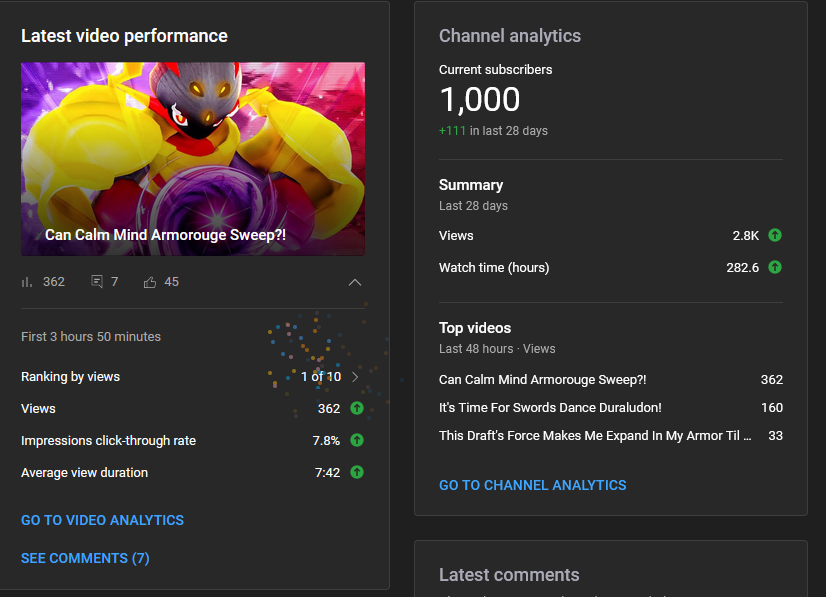Click the current subscribers count 1,000
This screenshot has height=597, width=826.
(479, 100)
